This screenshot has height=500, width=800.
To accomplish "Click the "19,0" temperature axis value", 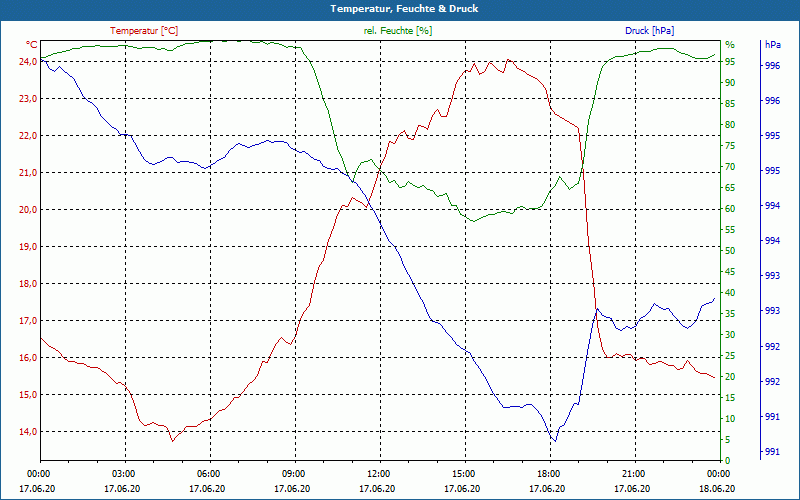I will 28,247.
